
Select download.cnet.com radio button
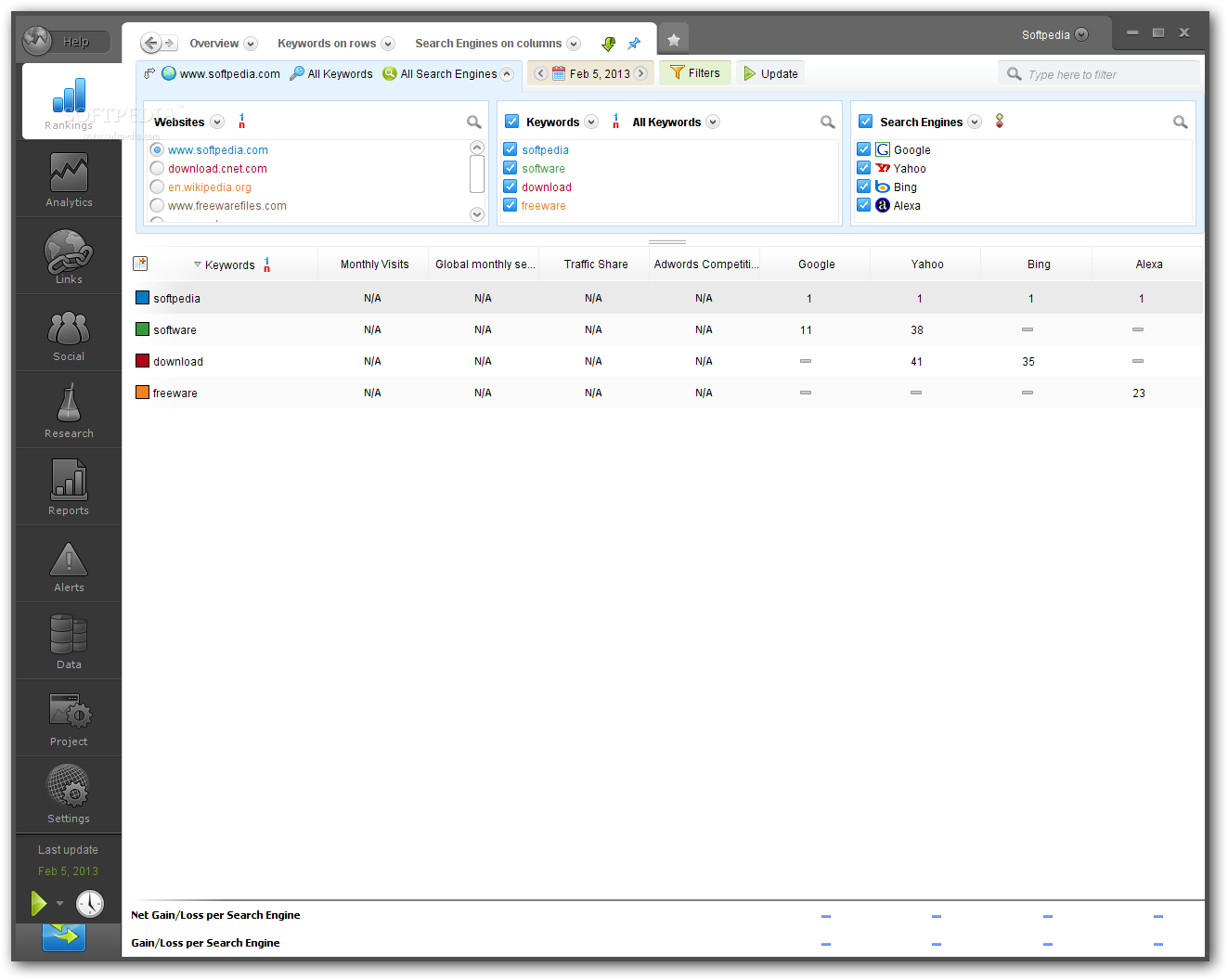[157, 168]
